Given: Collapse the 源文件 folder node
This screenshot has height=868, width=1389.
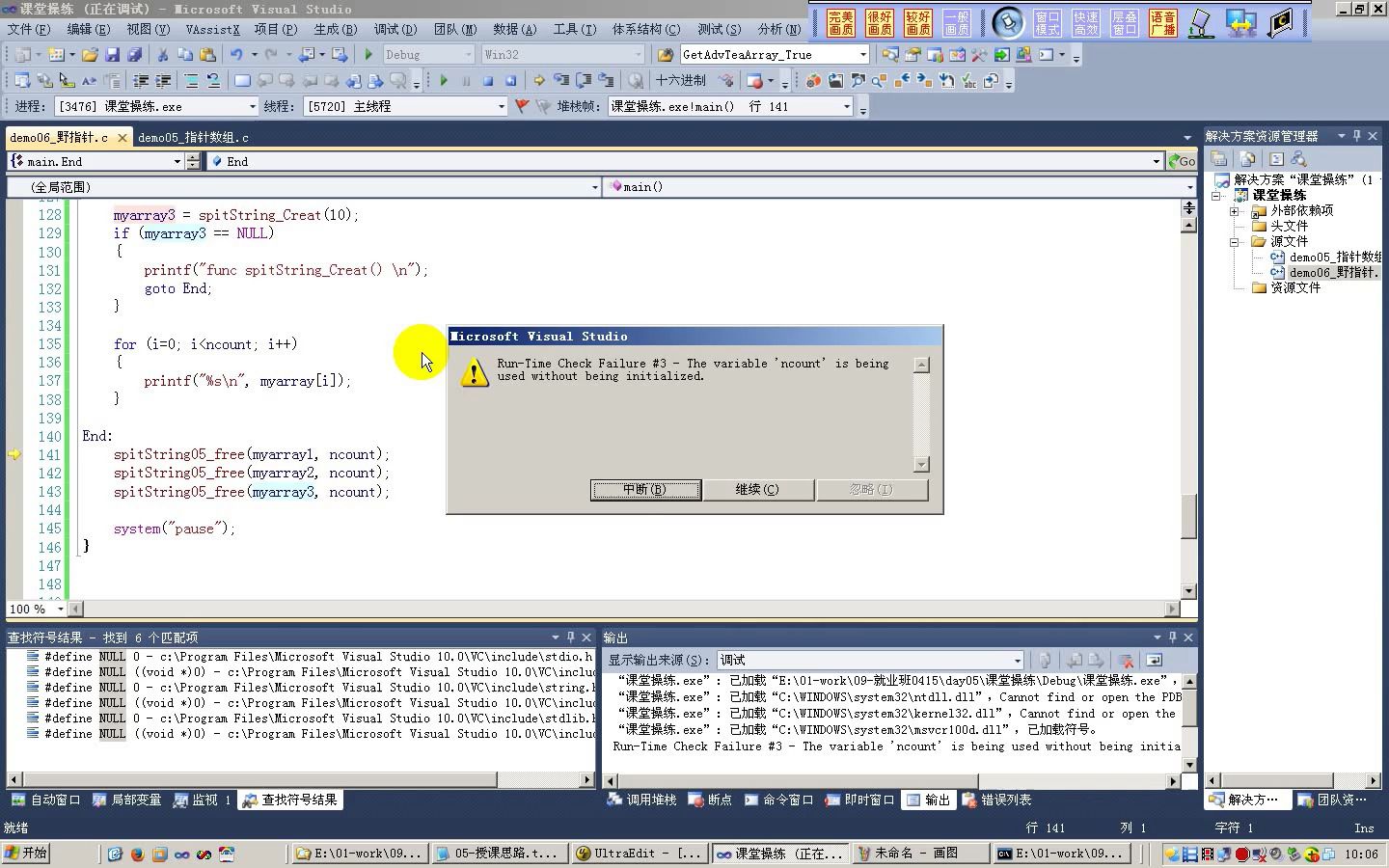Looking at the screenshot, I should tap(1235, 242).
